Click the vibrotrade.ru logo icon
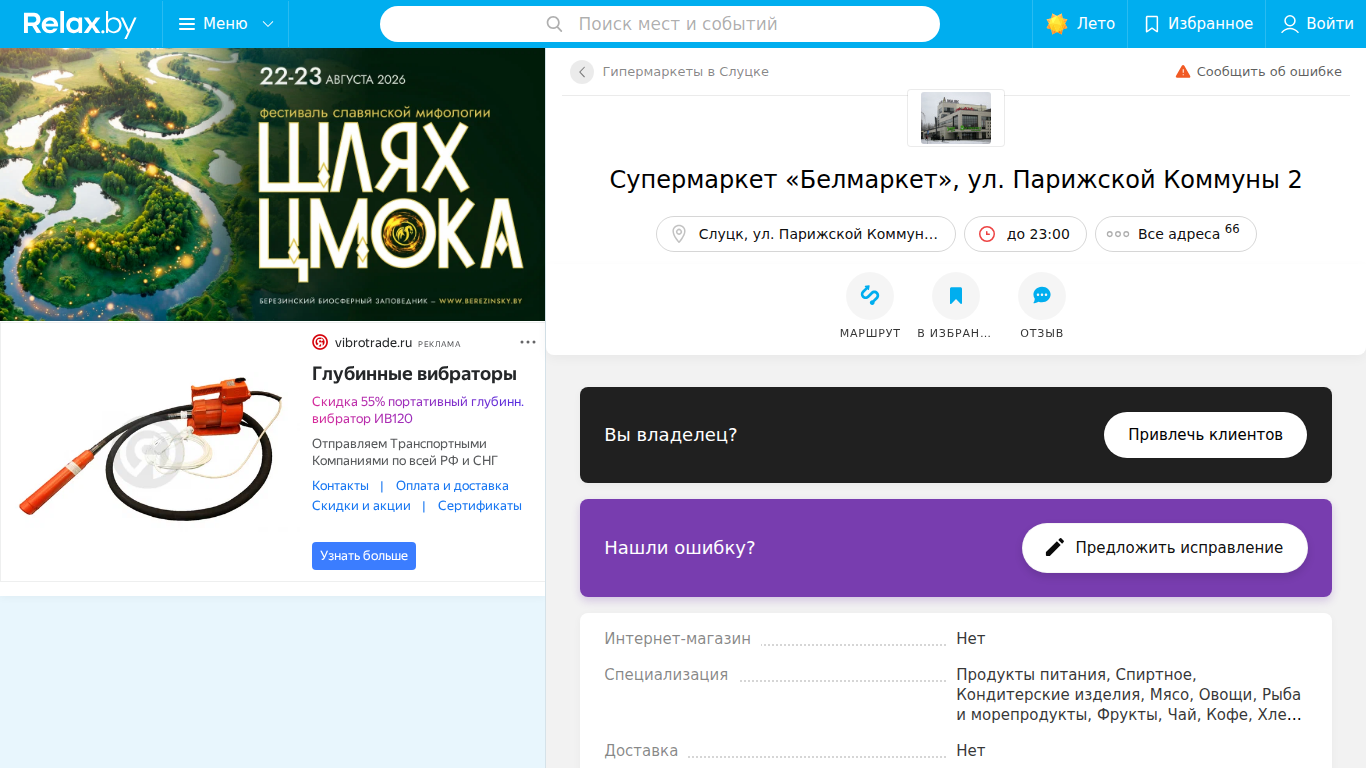1366x768 pixels. 320,342
